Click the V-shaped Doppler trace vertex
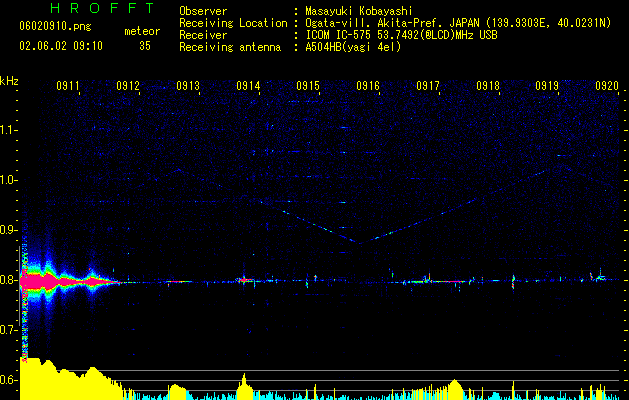This screenshot has width=629, height=400. pos(359,243)
